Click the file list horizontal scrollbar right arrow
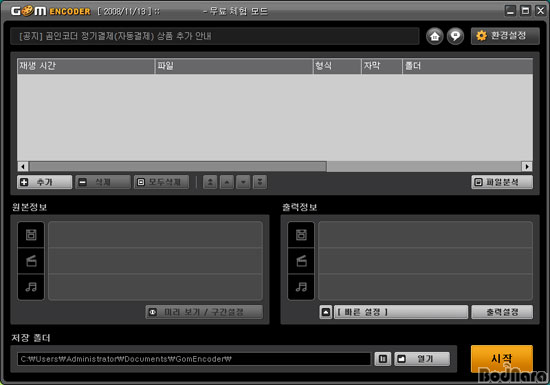This screenshot has width=550, height=385. [527, 166]
